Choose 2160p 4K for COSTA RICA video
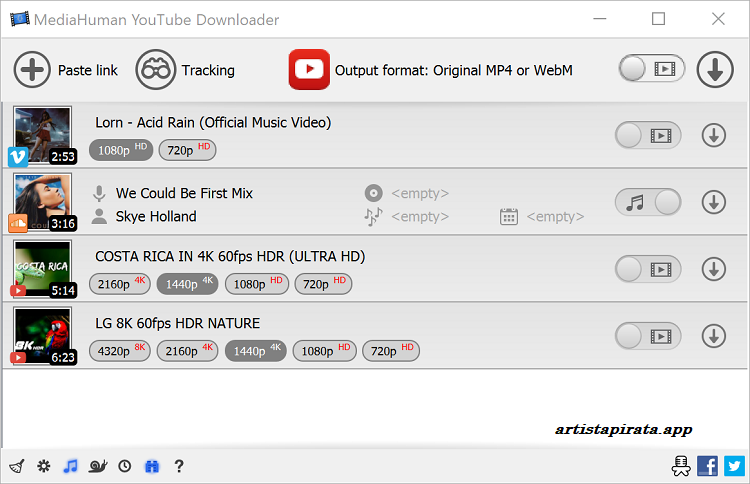The width and height of the screenshot is (750, 484). tap(120, 284)
